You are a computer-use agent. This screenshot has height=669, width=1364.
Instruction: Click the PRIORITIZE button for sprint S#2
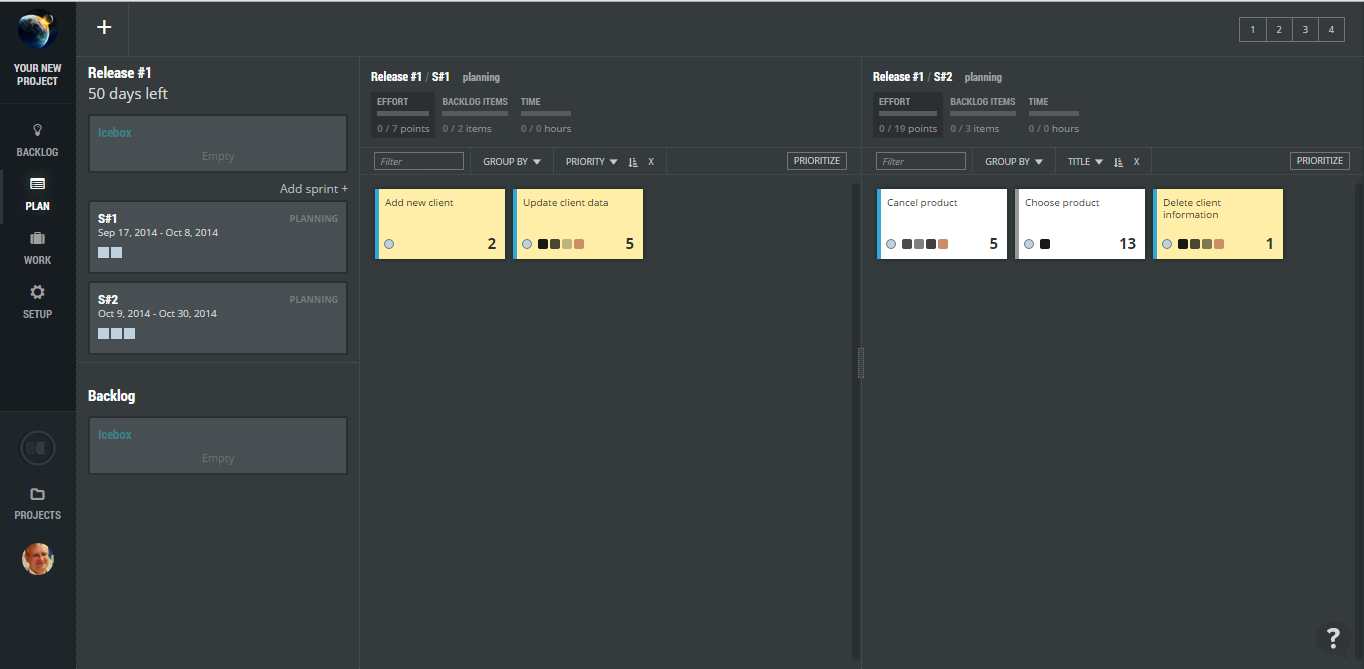pyautogui.click(x=1319, y=160)
